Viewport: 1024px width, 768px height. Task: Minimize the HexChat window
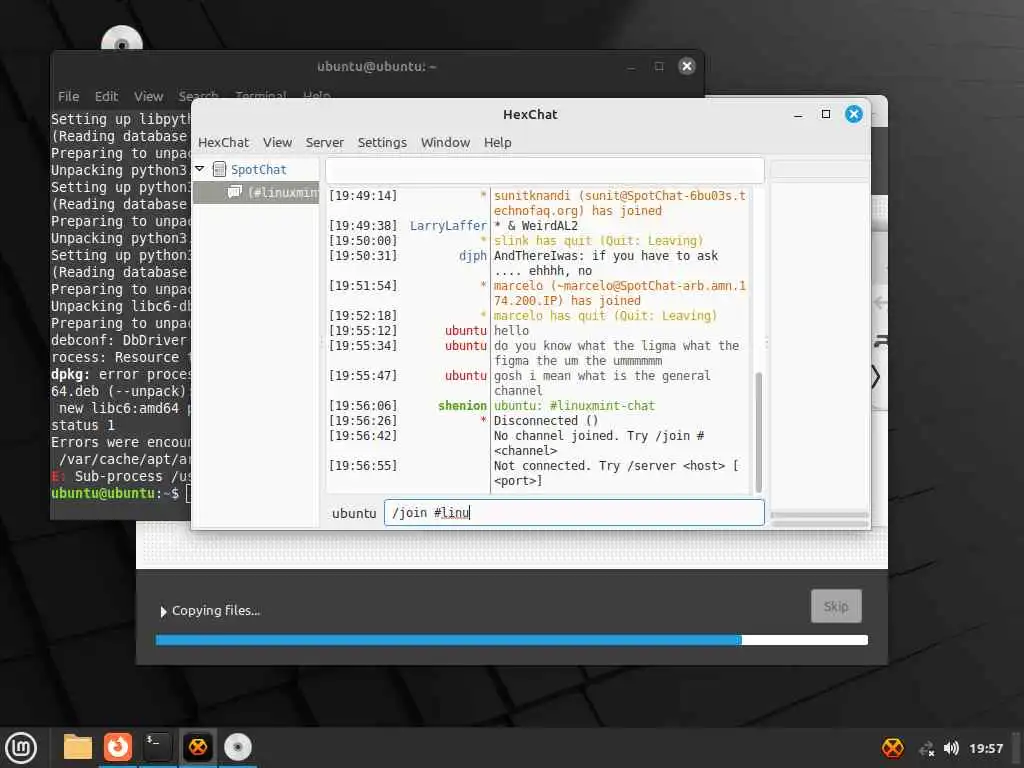tap(797, 115)
